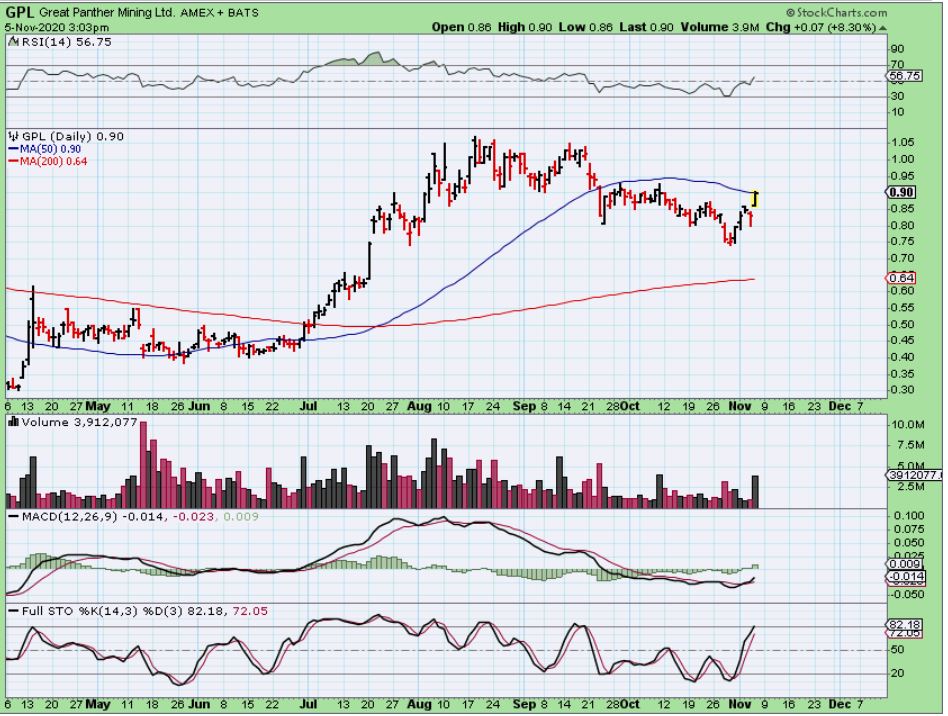Click the 5-Nov-2020 3:03pm timestamp
The width and height of the screenshot is (948, 716).
point(57,28)
